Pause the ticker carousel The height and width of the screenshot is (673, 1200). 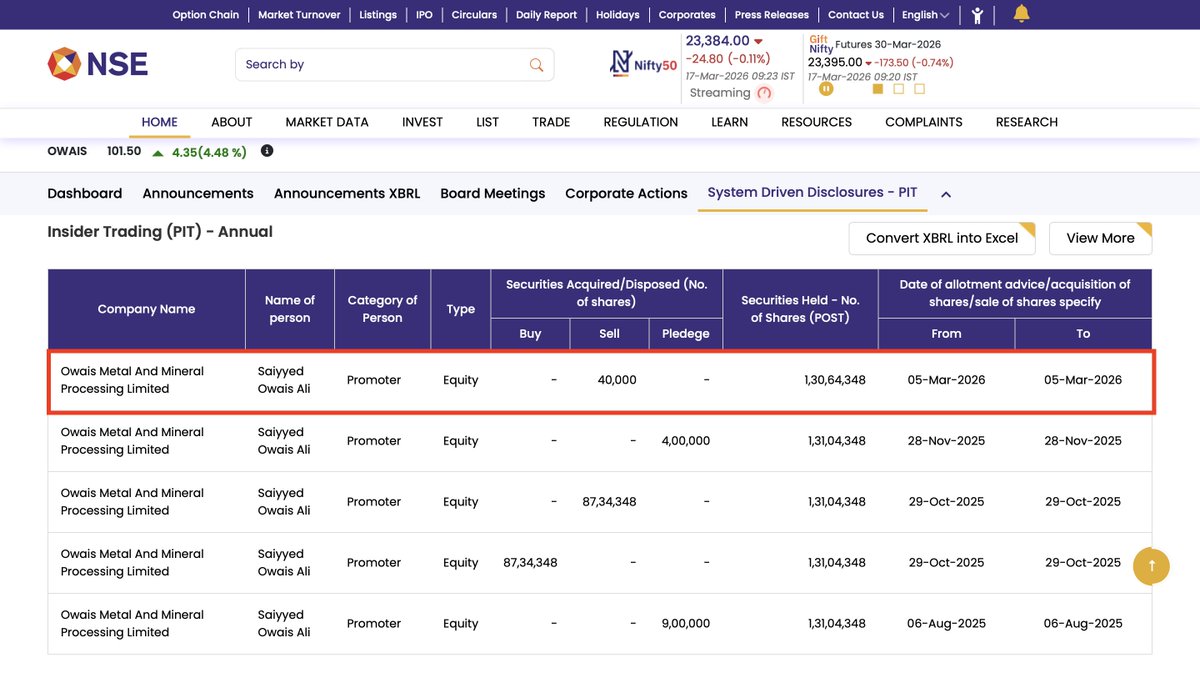point(826,89)
